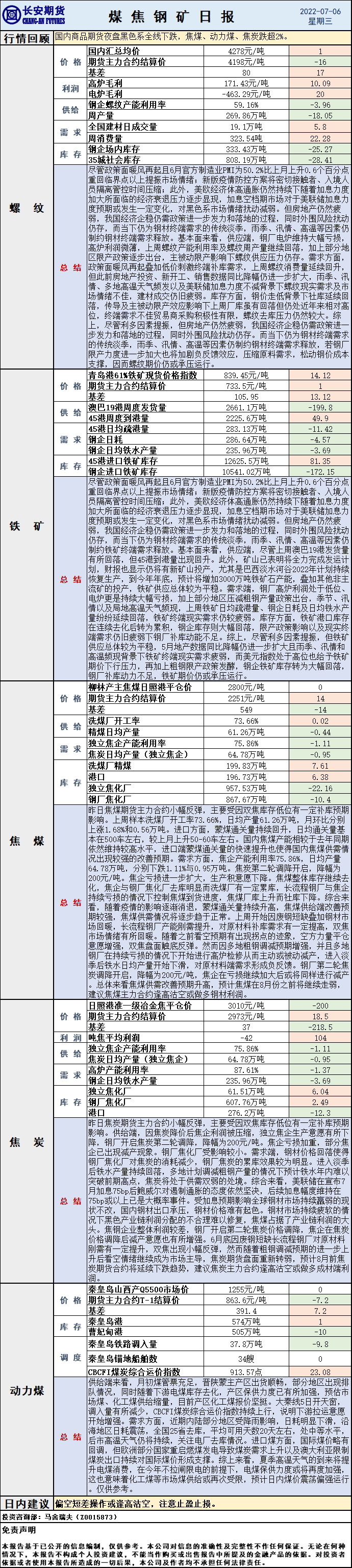Select the report title 煤焦钢矿日报
The width and height of the screenshot is (352, 1568).
tap(171, 16)
